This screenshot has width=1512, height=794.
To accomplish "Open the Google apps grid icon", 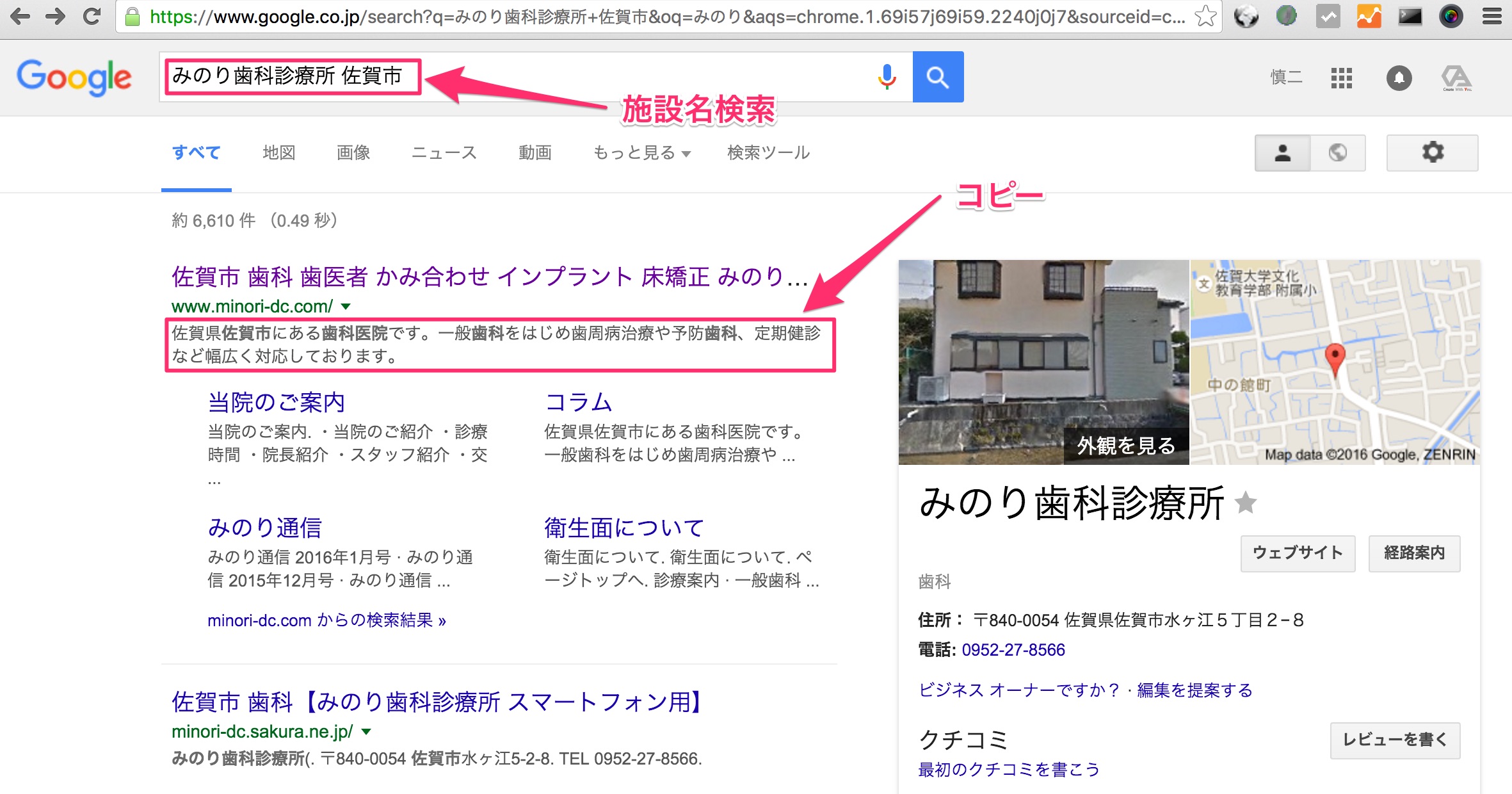I will coord(1341,78).
